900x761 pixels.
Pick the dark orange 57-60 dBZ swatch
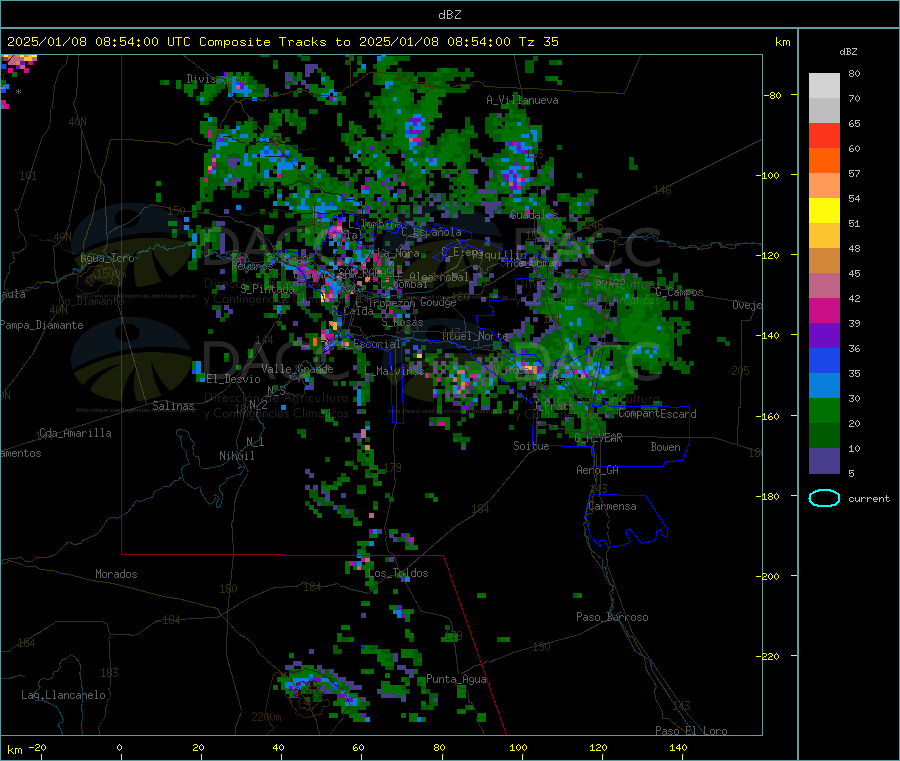pyautogui.click(x=824, y=161)
